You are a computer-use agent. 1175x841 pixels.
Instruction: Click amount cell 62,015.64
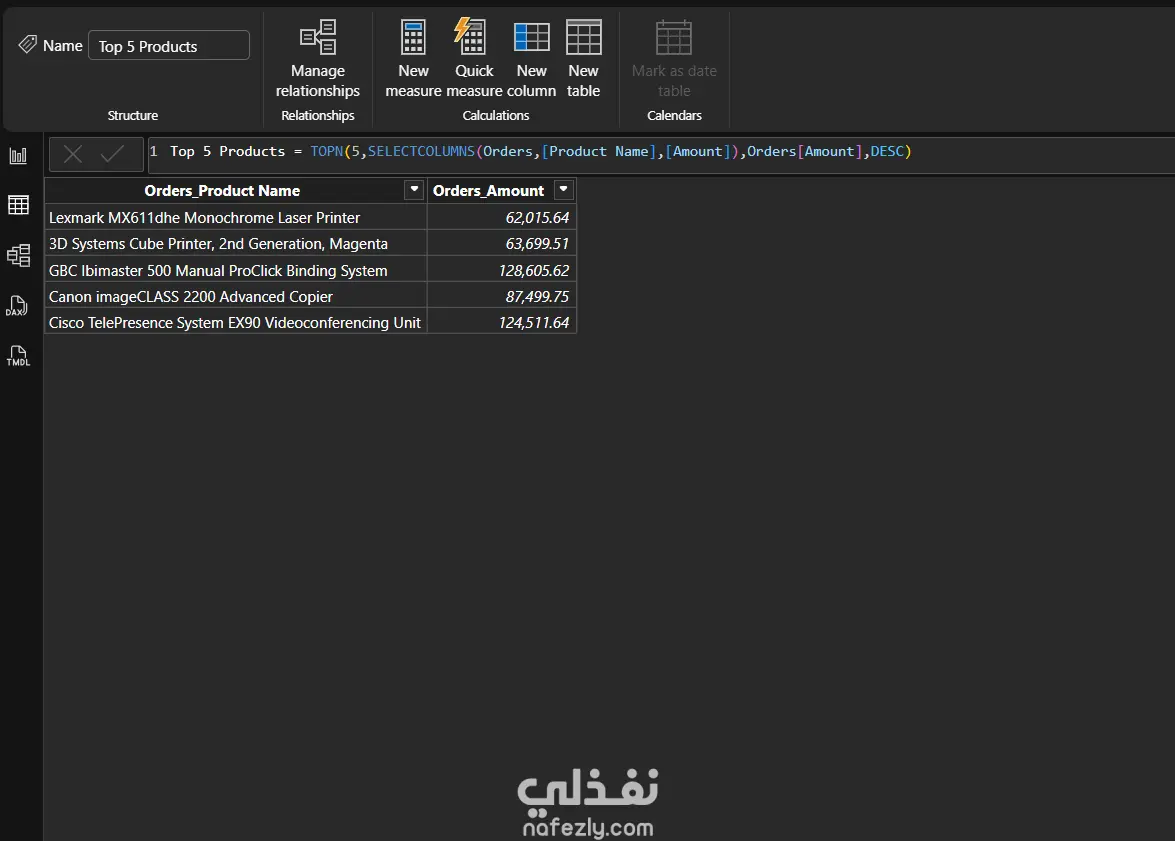tap(502, 217)
